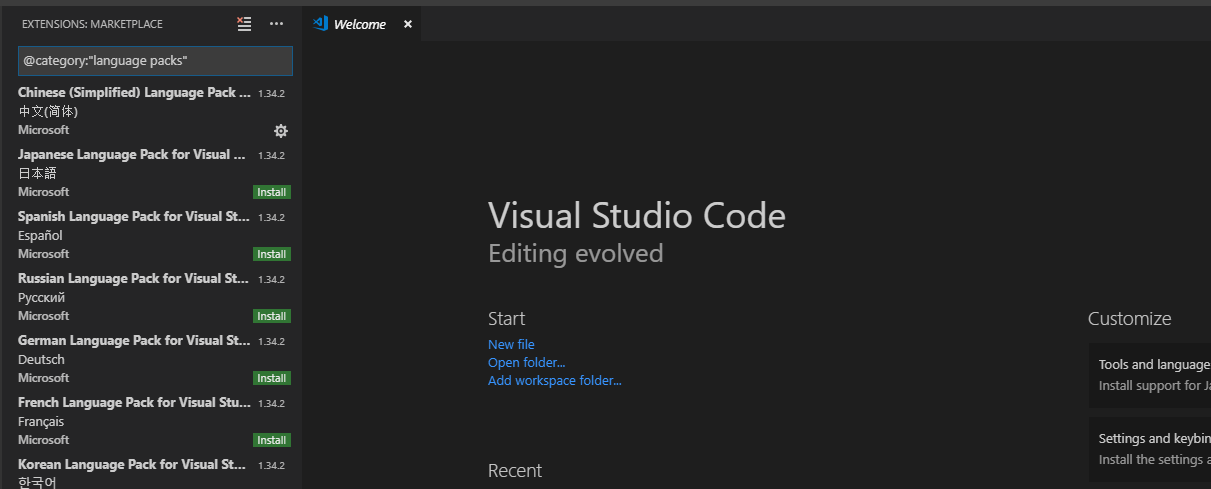1211x489 pixels.
Task: Click the Open folder... link
Action: (526, 363)
